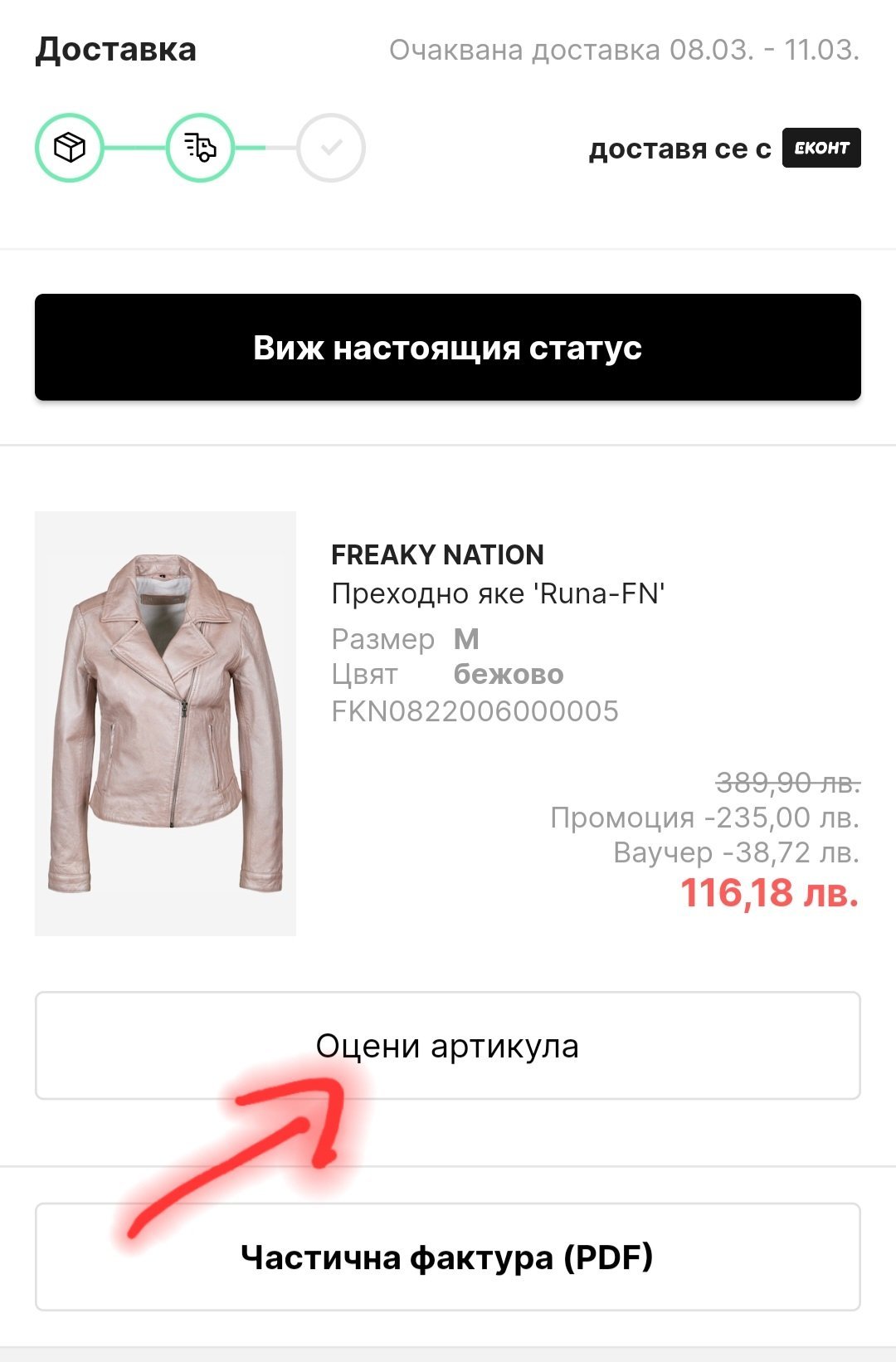The height and width of the screenshot is (1362, 896).
Task: Click the package box step icon
Action: tap(70, 148)
